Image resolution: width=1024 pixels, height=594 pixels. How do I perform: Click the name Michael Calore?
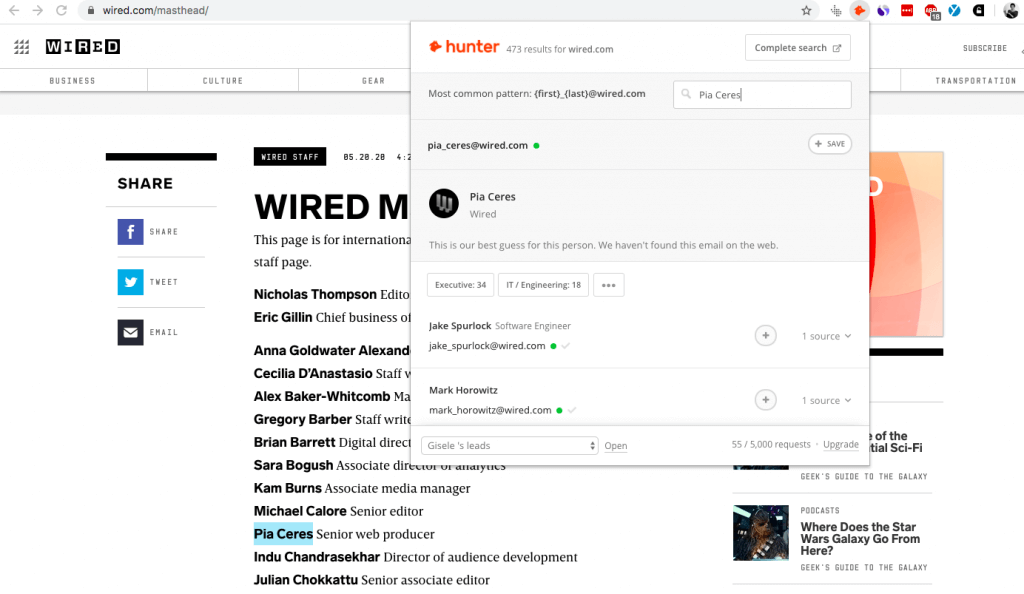coord(300,511)
